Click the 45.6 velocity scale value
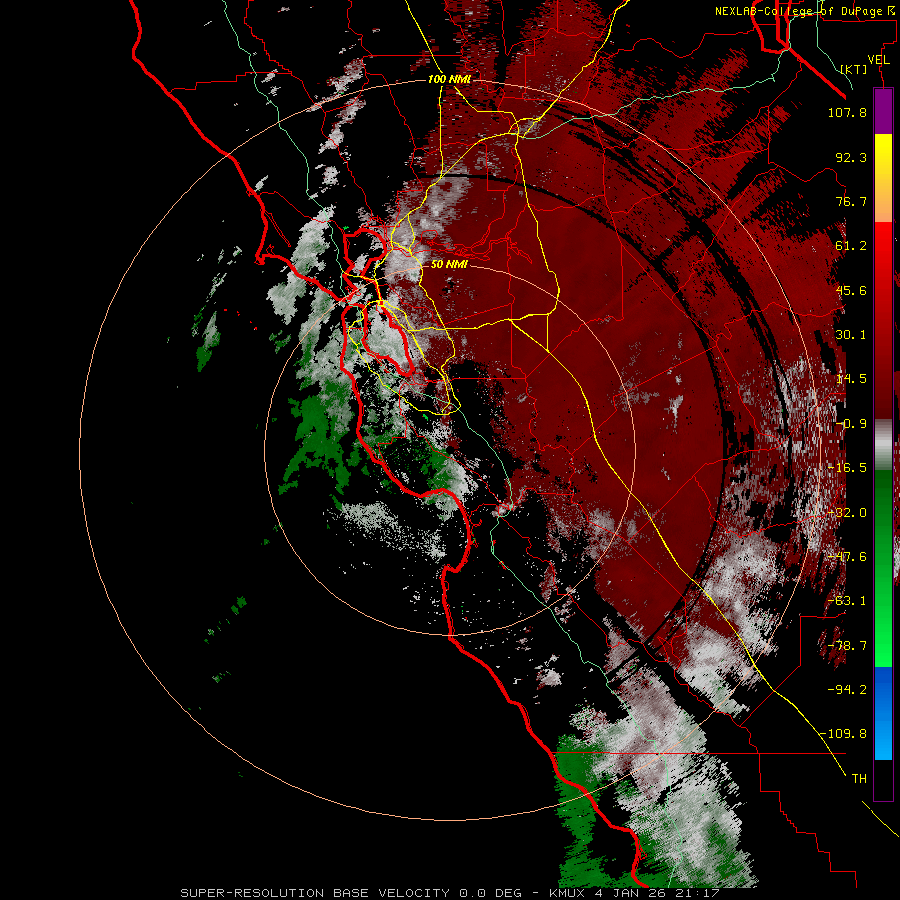The height and width of the screenshot is (900, 900). pyautogui.click(x=851, y=290)
